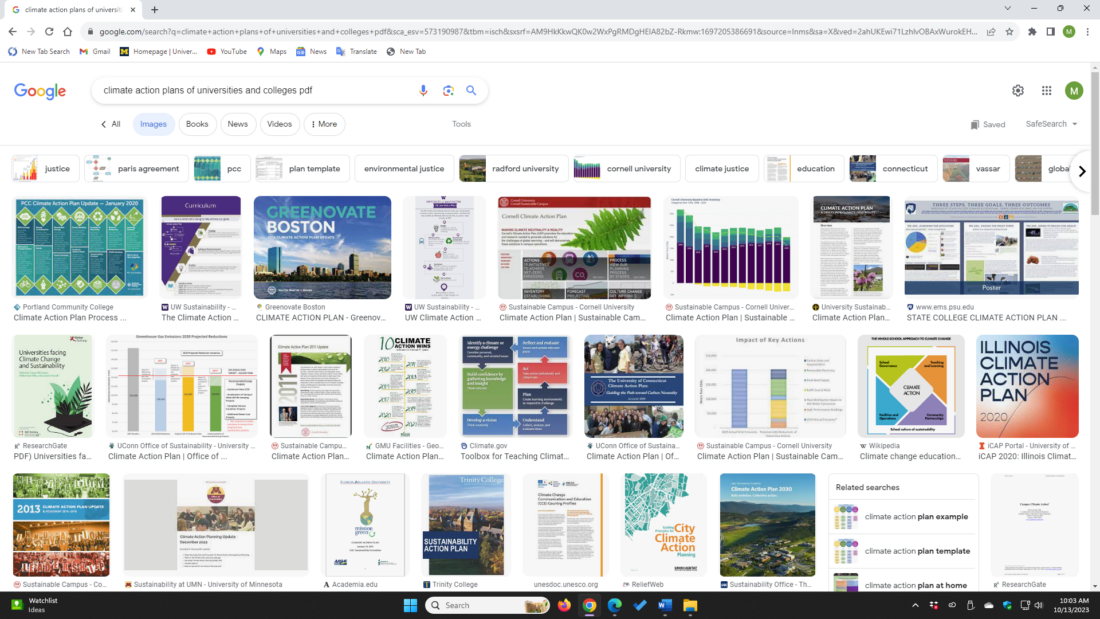This screenshot has height=619, width=1100.
Task: Switch to the Videos tab
Action: [279, 124]
